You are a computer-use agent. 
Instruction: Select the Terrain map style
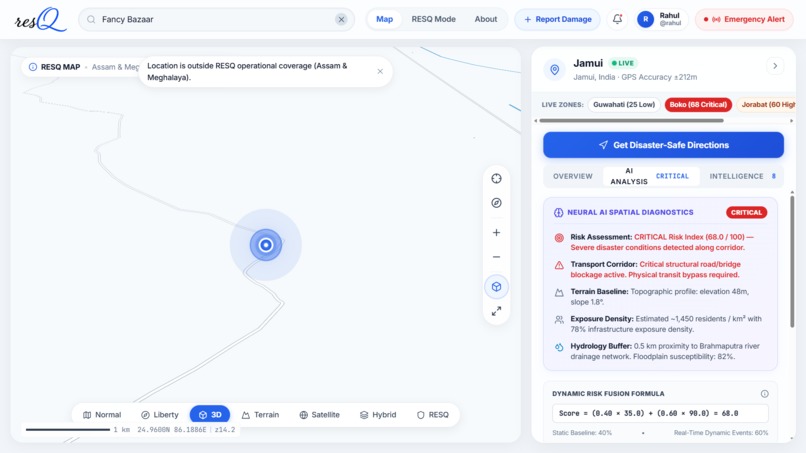click(260, 414)
